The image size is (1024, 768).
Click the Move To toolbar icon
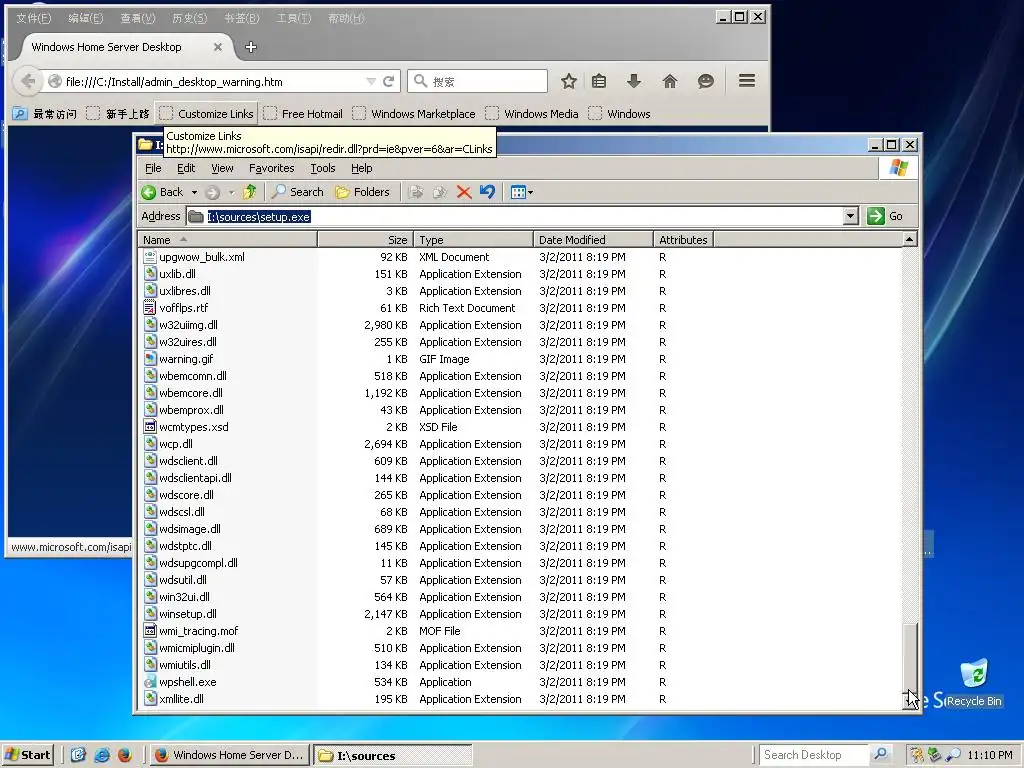[x=415, y=192]
